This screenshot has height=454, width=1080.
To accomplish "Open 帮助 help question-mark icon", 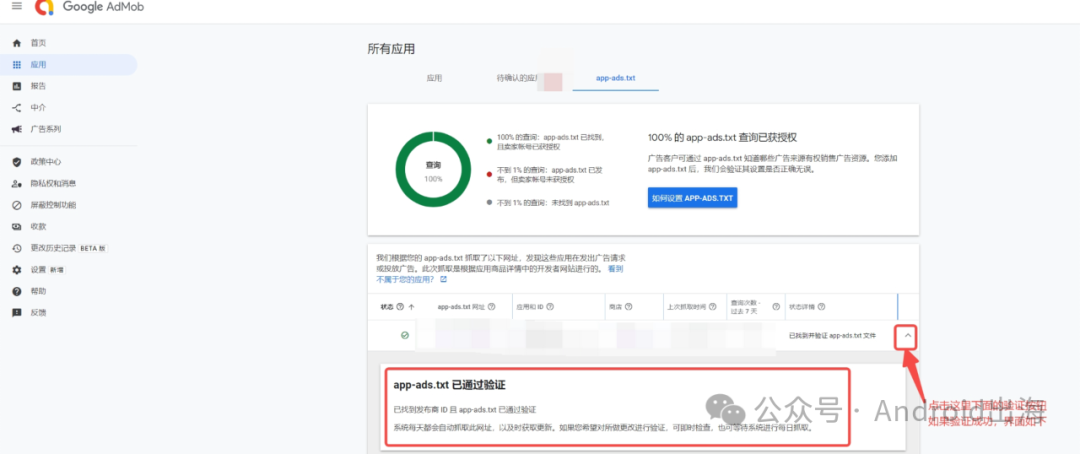I will click(17, 291).
